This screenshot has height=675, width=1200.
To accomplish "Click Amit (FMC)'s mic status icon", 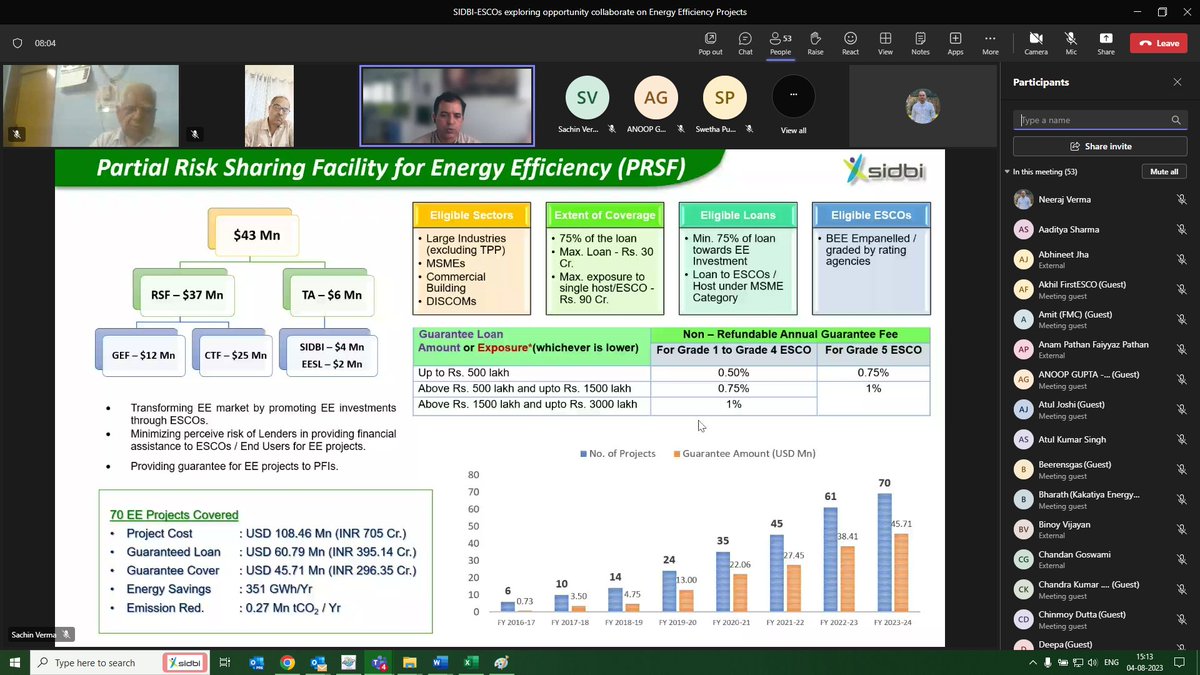I will tap(1181, 320).
